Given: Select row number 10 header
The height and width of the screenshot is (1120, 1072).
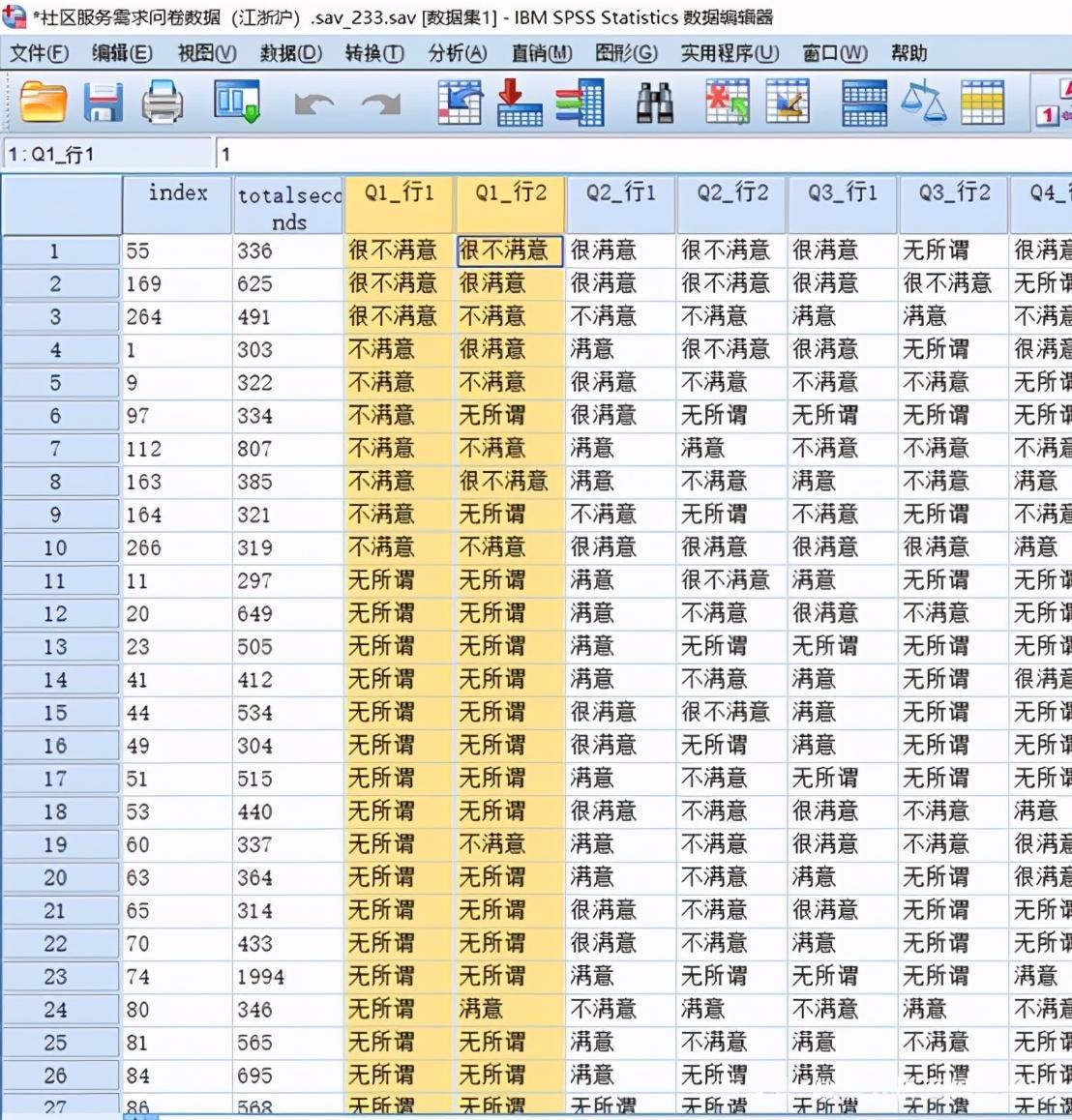Looking at the screenshot, I should click(x=56, y=548).
